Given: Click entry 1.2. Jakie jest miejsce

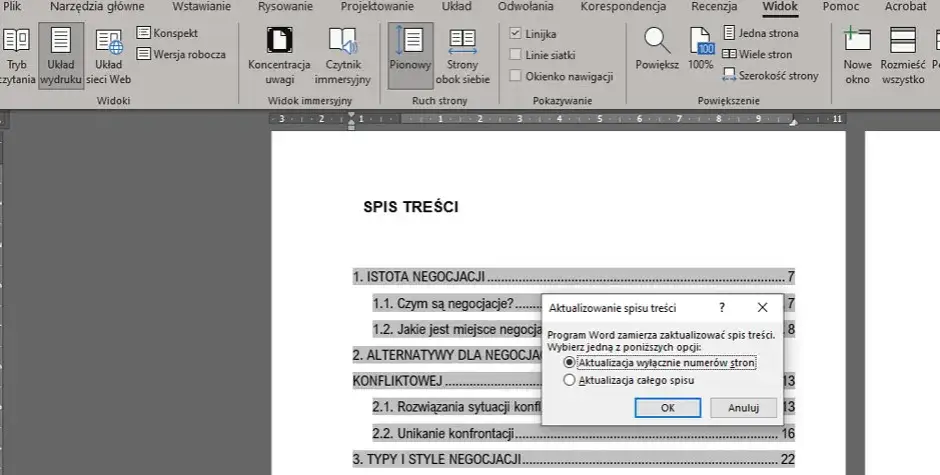Looking at the screenshot, I should (457, 329).
